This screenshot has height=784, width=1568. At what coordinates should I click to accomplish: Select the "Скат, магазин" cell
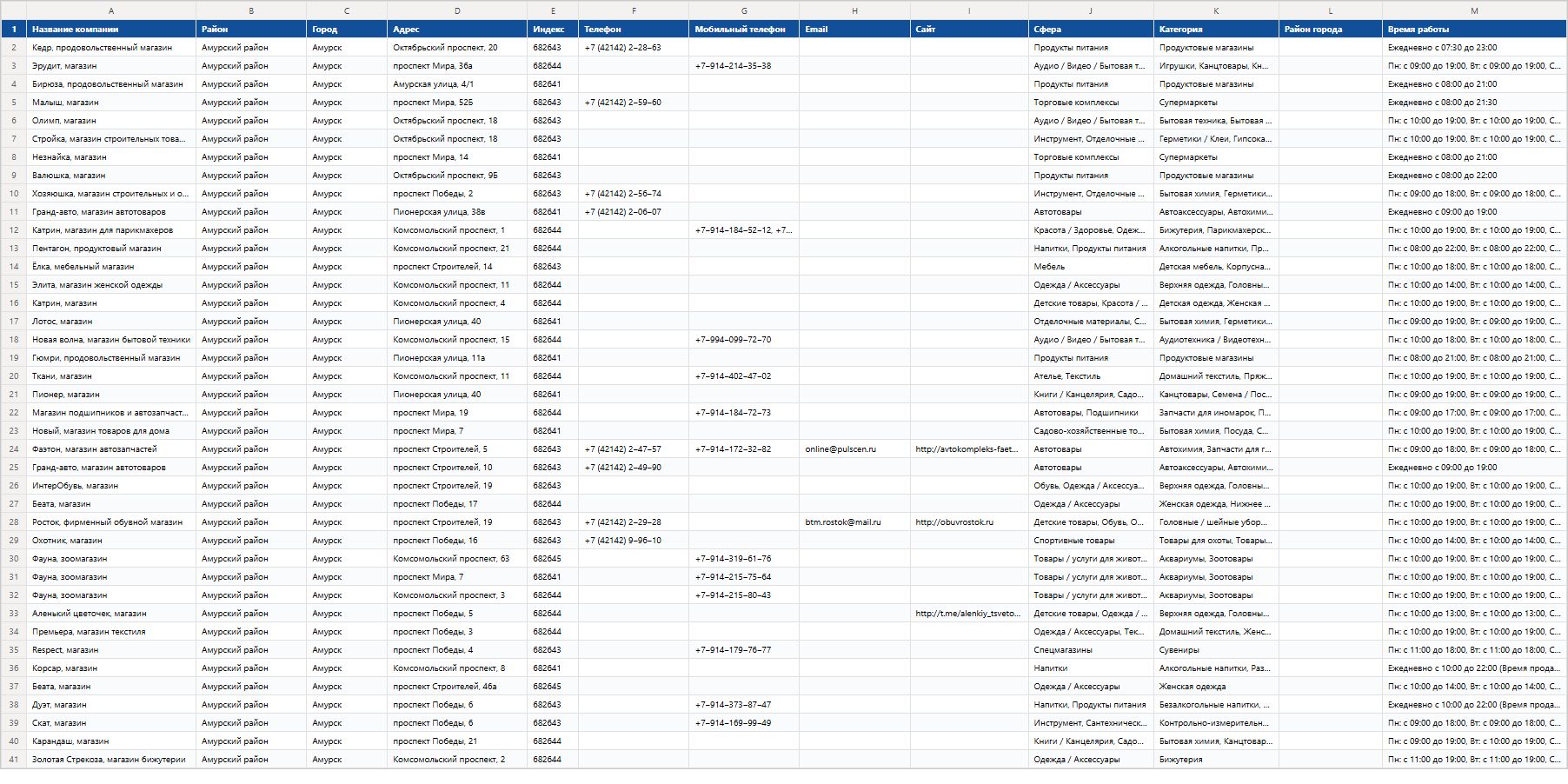coord(111,723)
